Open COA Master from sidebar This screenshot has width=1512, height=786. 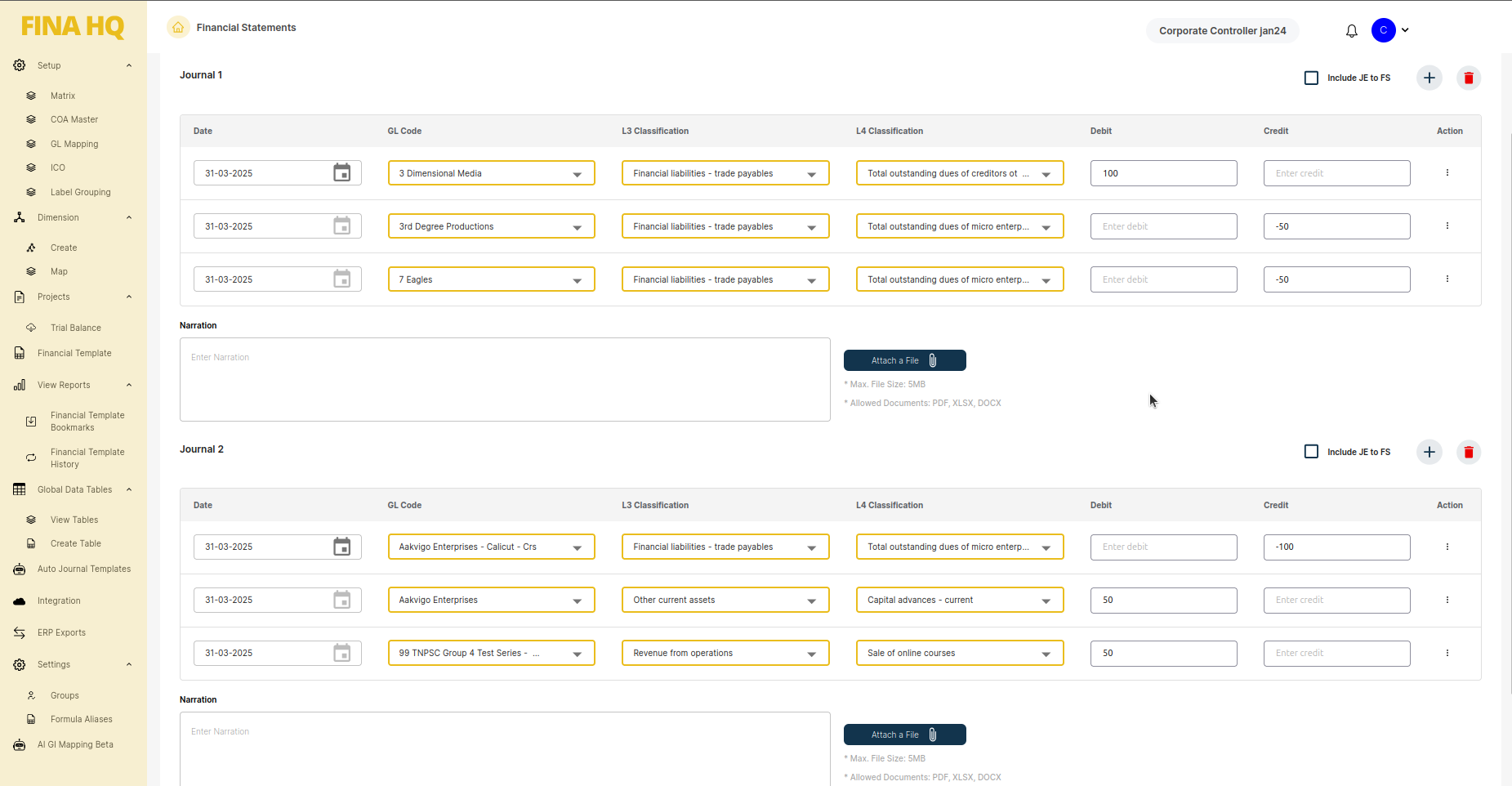[x=74, y=120]
